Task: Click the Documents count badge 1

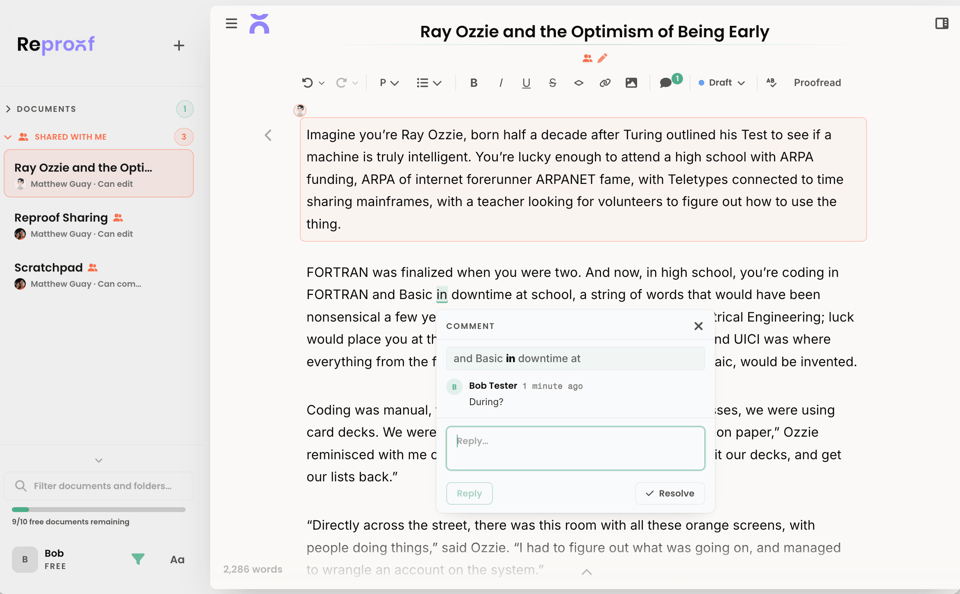Action: [185, 109]
